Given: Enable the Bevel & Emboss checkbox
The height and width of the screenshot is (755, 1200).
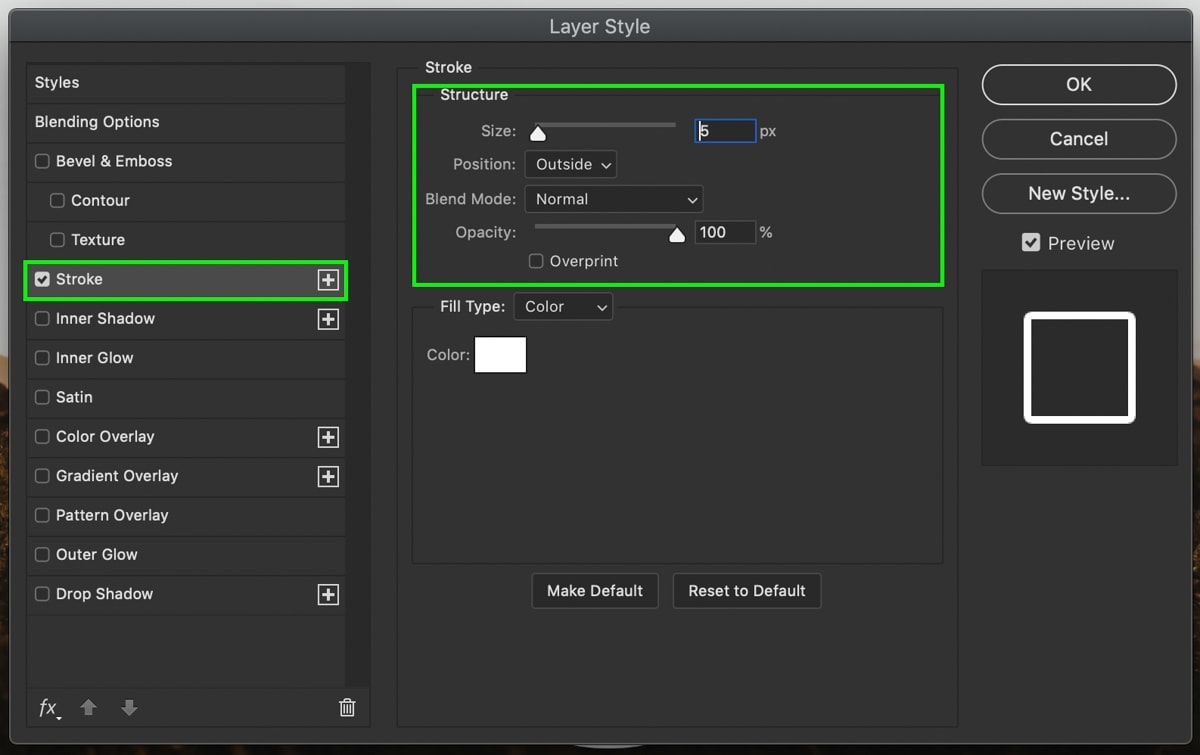Looking at the screenshot, I should pos(42,161).
